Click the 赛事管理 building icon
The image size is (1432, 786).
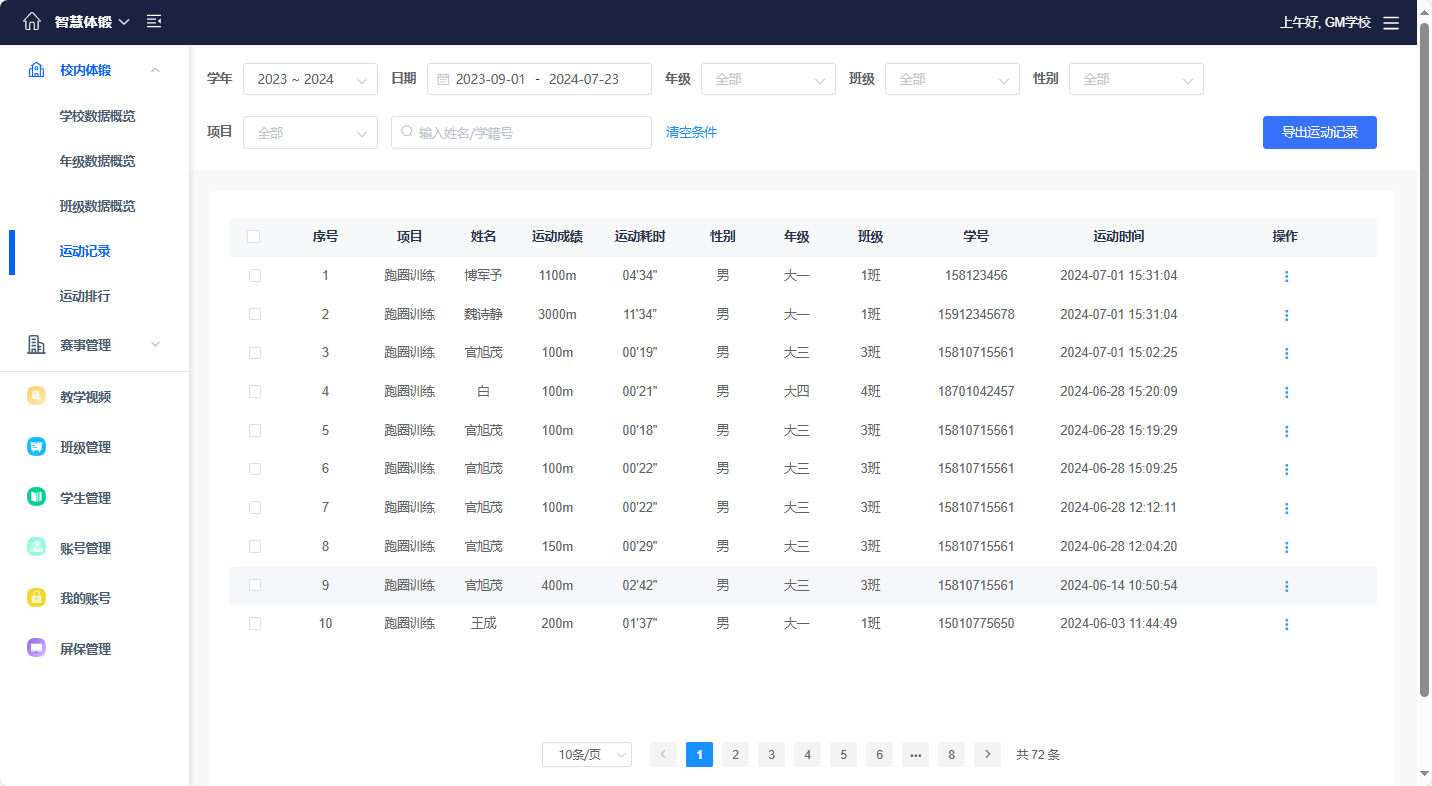click(36, 345)
